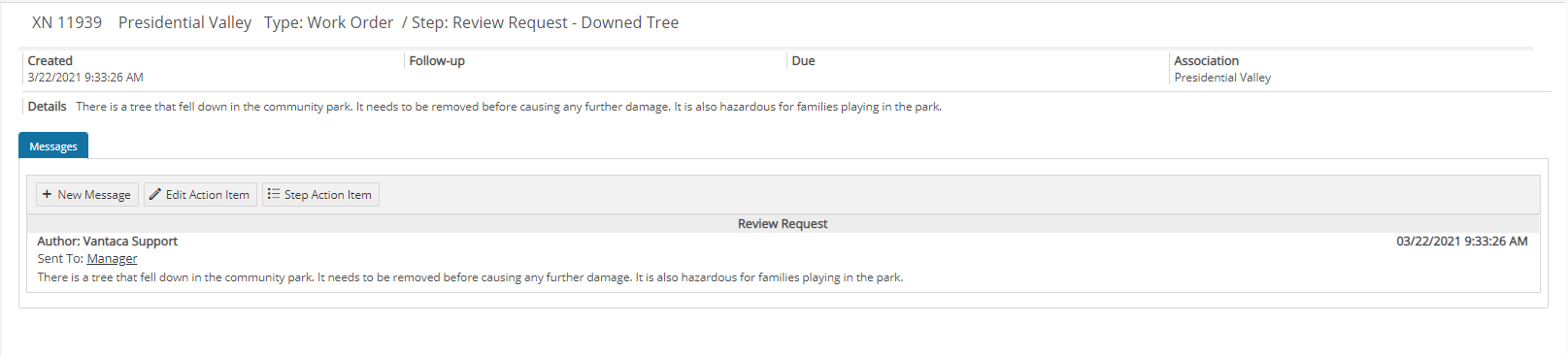This screenshot has height=356, width=1568.
Task: Select the Follow-up field
Action: (594, 69)
